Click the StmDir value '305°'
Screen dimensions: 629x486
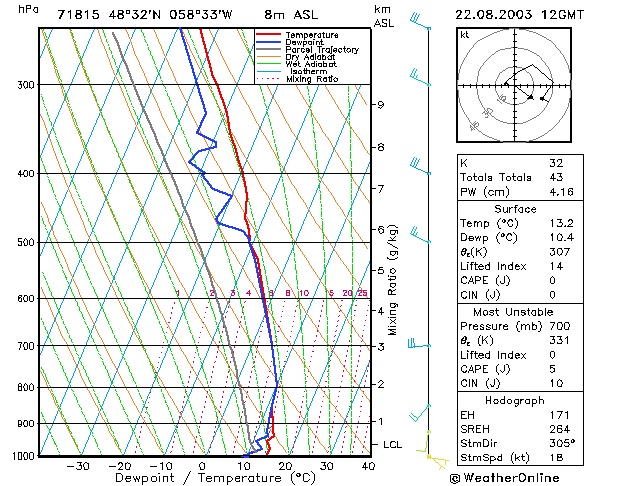562,443
